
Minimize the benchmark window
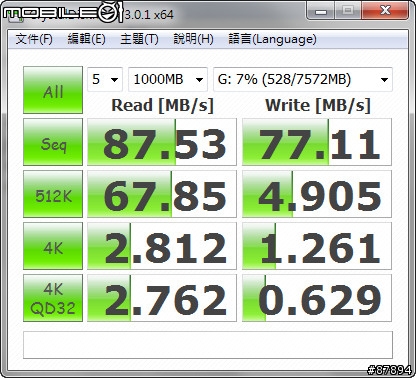(321, 11)
